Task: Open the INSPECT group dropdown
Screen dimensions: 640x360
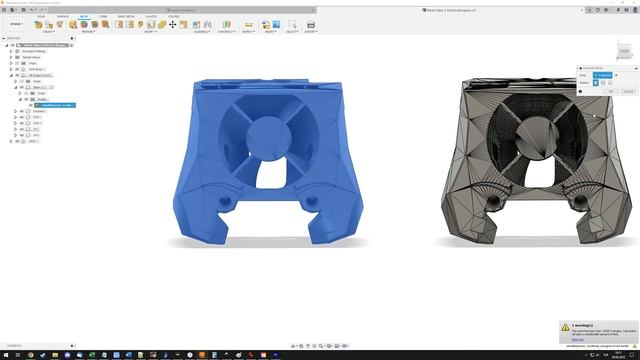Action: point(248,31)
